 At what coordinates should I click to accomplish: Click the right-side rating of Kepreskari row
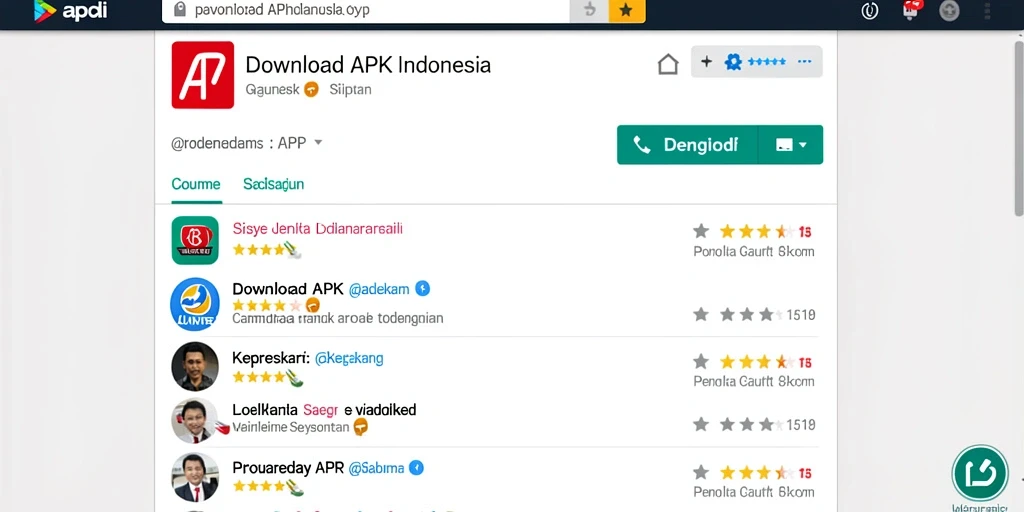coord(752,362)
